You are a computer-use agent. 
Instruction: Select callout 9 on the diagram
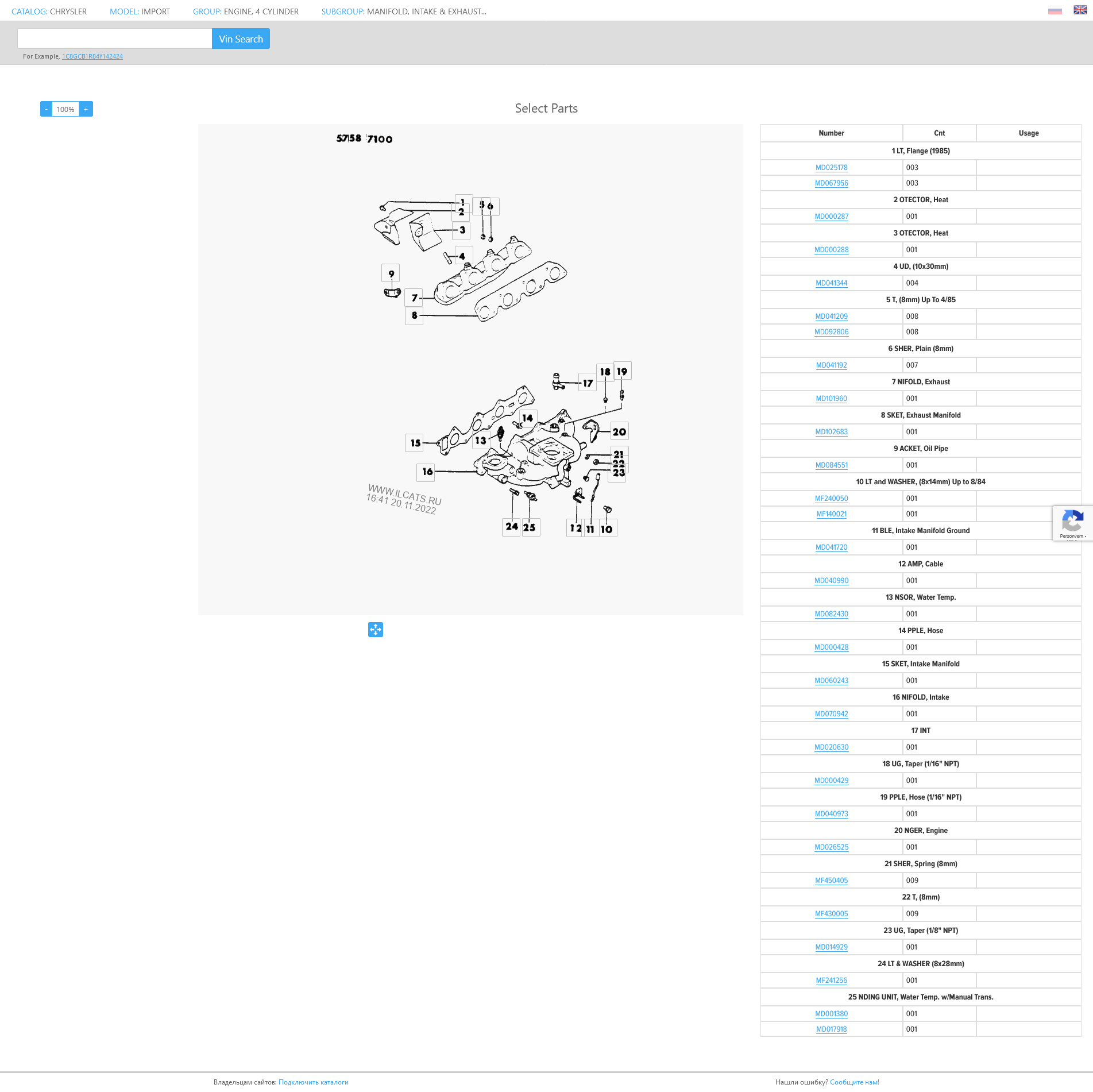tap(391, 273)
